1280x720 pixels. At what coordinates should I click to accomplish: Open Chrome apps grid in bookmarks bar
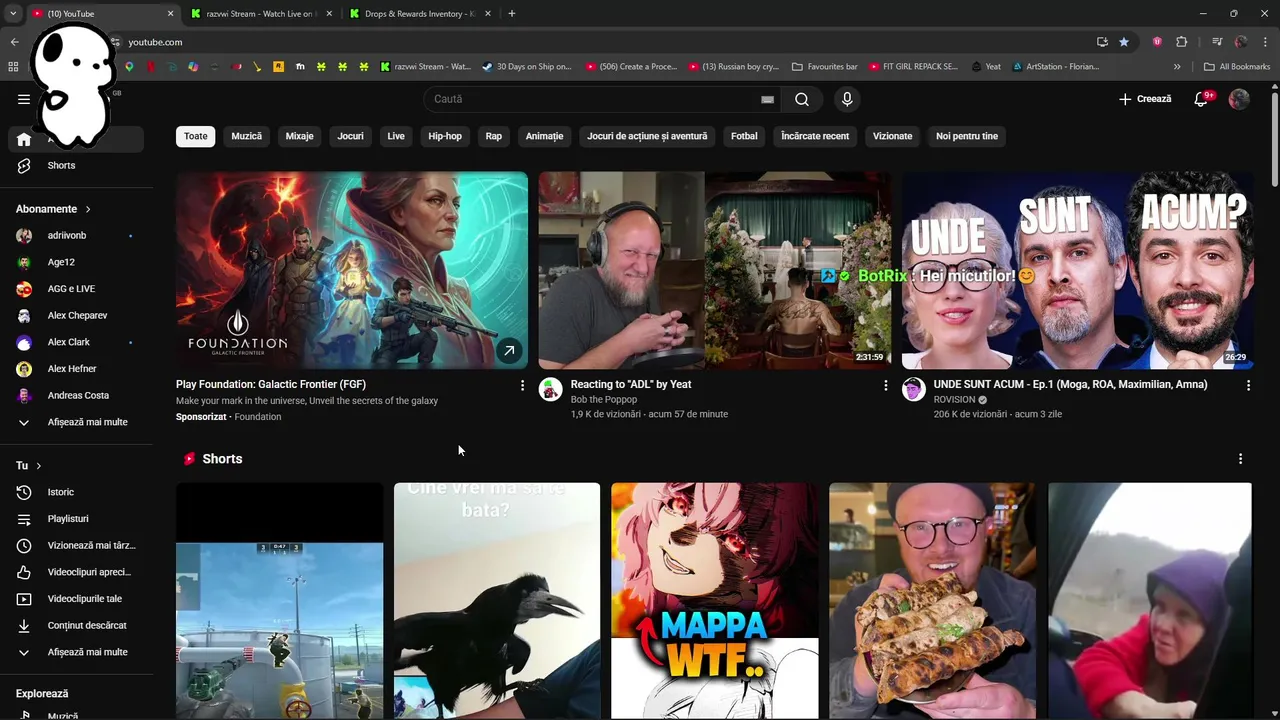pos(13,67)
